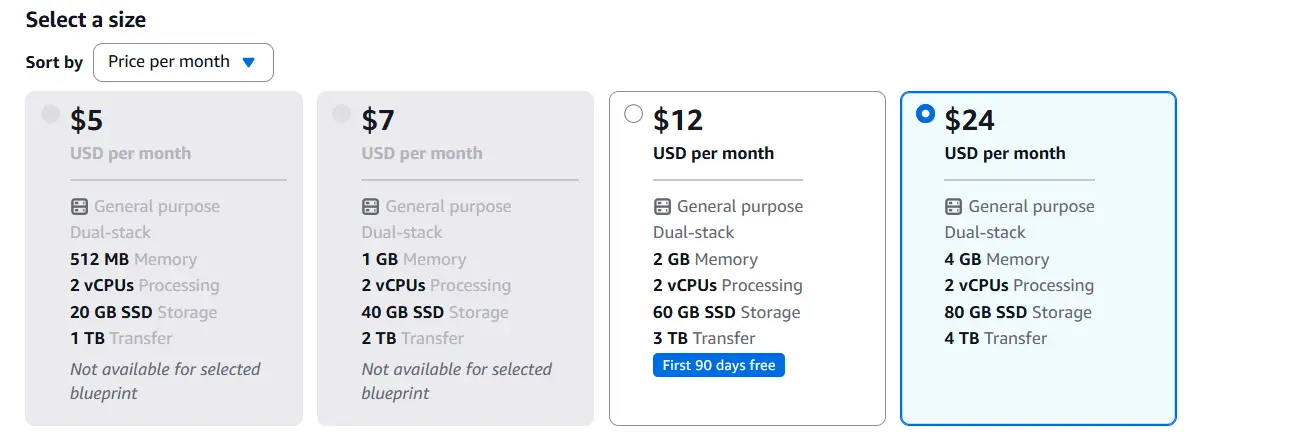Select the $24 per month plan radio button
The width and height of the screenshot is (1291, 434).
pyautogui.click(x=925, y=114)
